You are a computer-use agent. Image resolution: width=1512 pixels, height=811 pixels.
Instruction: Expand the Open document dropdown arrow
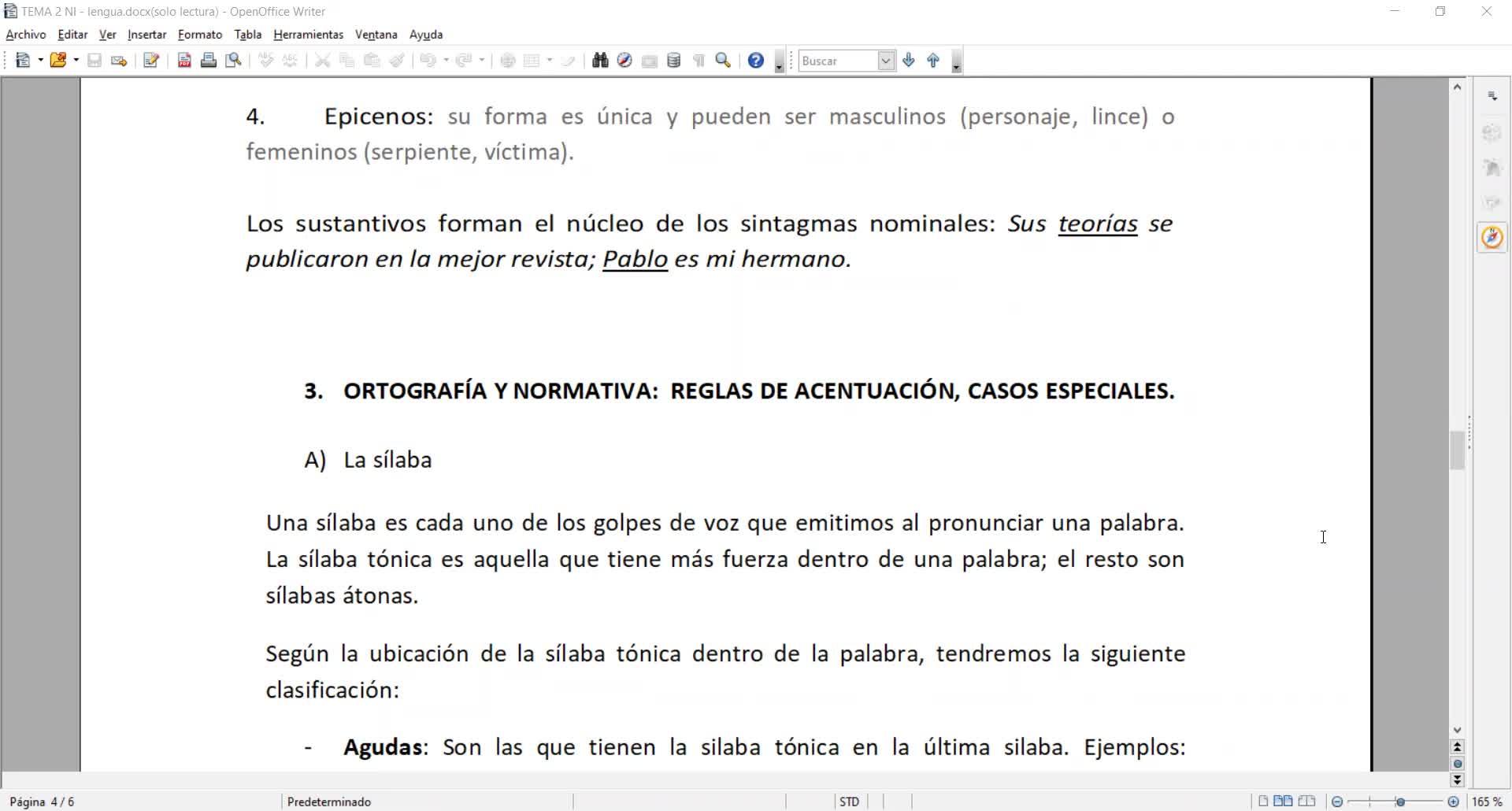pyautogui.click(x=76, y=61)
